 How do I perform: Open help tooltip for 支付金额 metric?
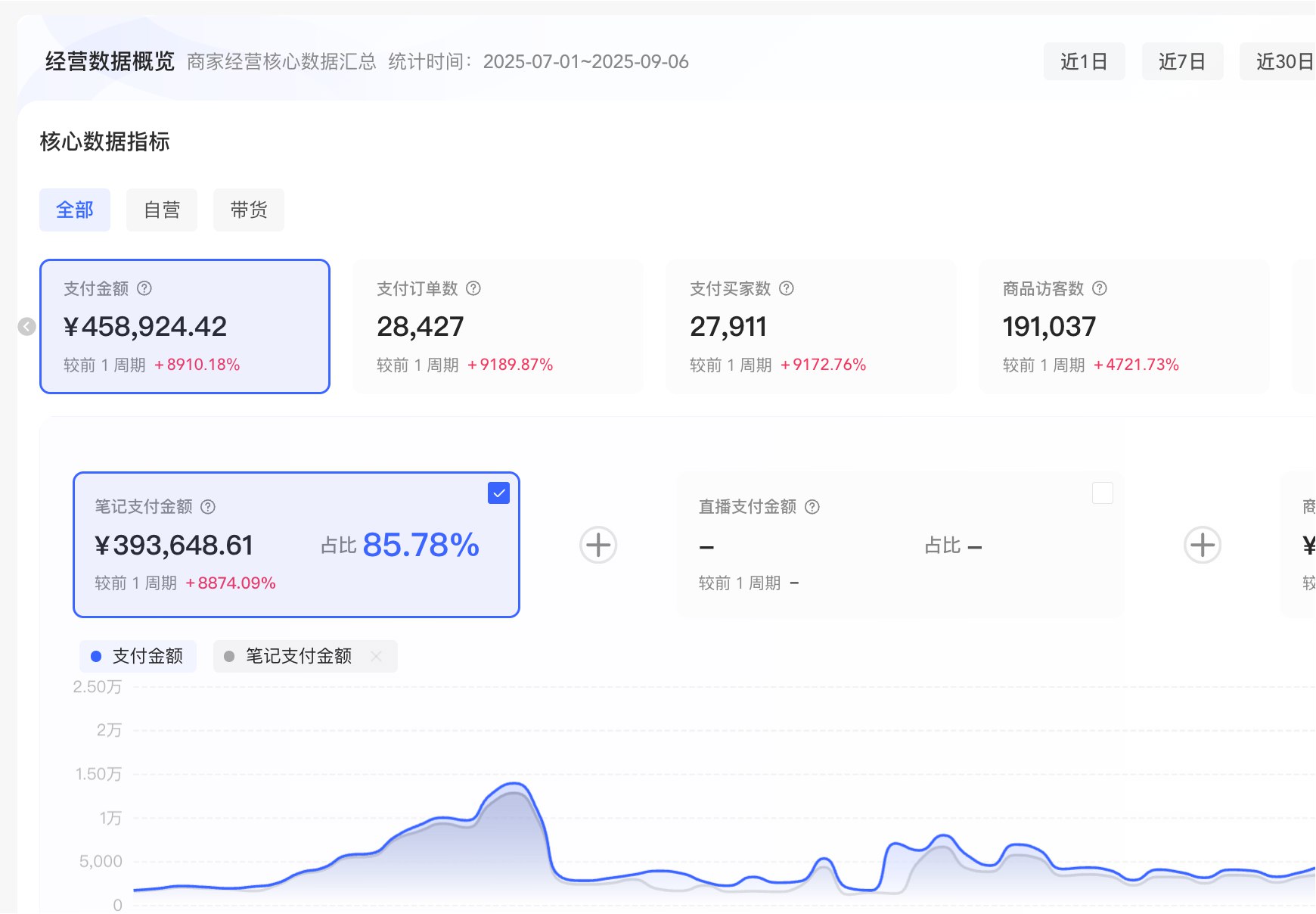pos(146,288)
